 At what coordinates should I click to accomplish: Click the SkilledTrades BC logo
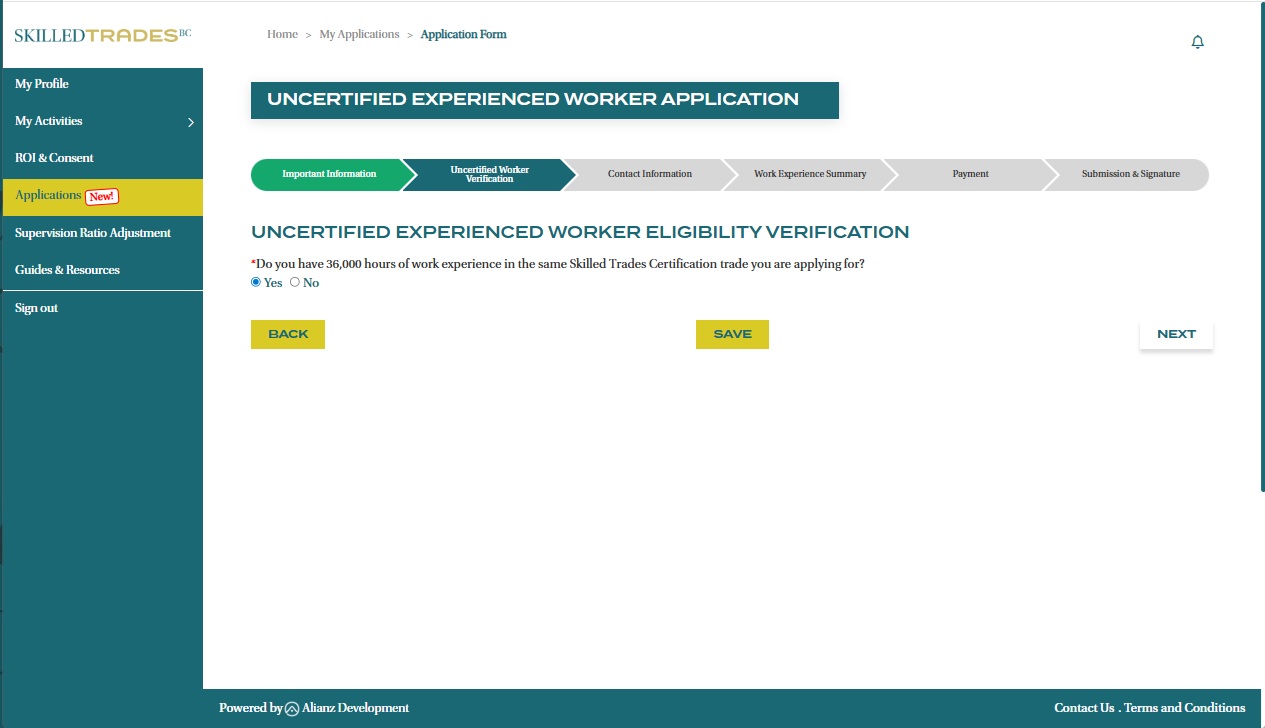[x=102, y=35]
